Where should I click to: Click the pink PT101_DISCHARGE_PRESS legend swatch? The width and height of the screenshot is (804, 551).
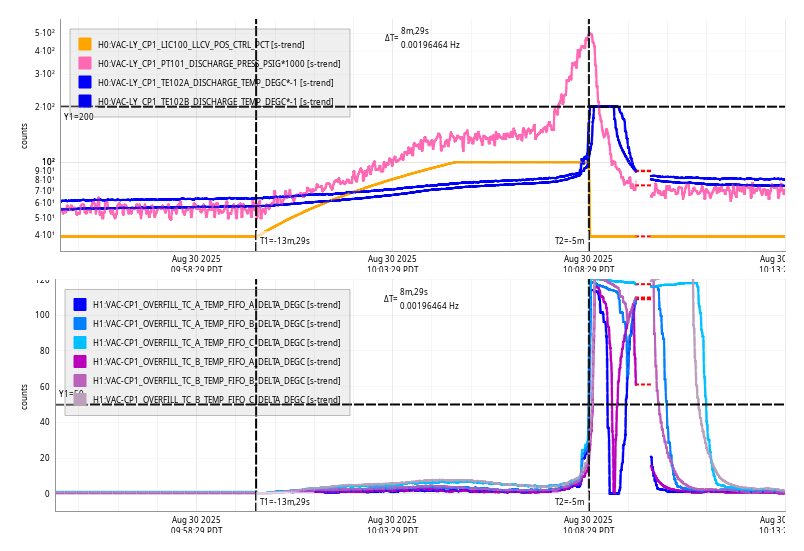pyautogui.click(x=85, y=63)
